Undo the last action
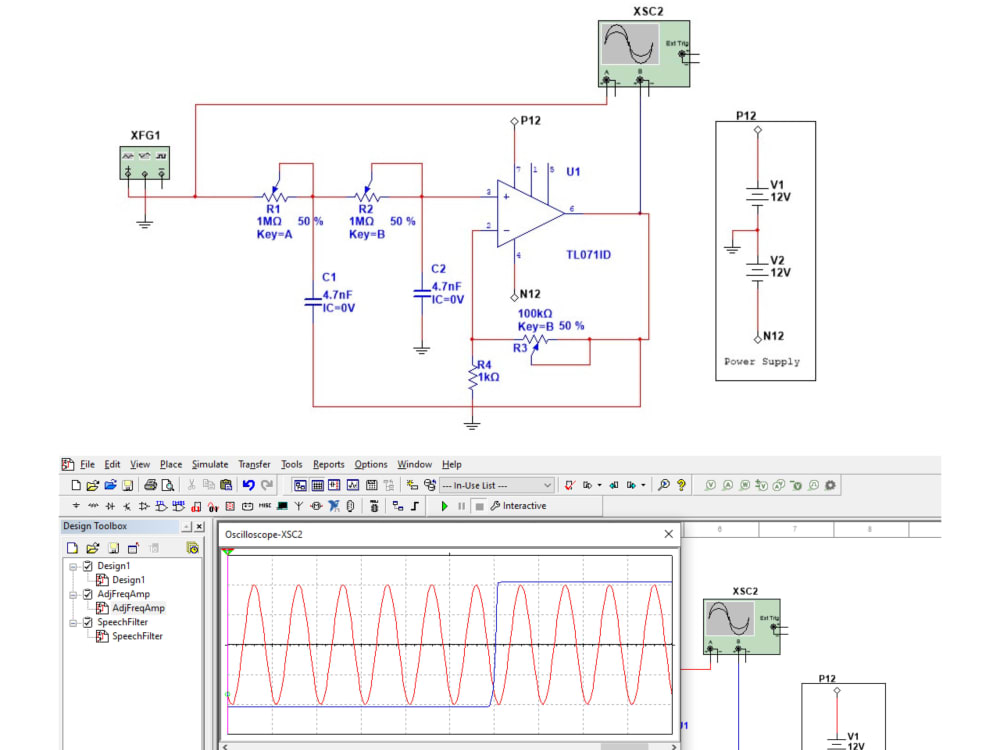The height and width of the screenshot is (750, 1000). (x=249, y=485)
